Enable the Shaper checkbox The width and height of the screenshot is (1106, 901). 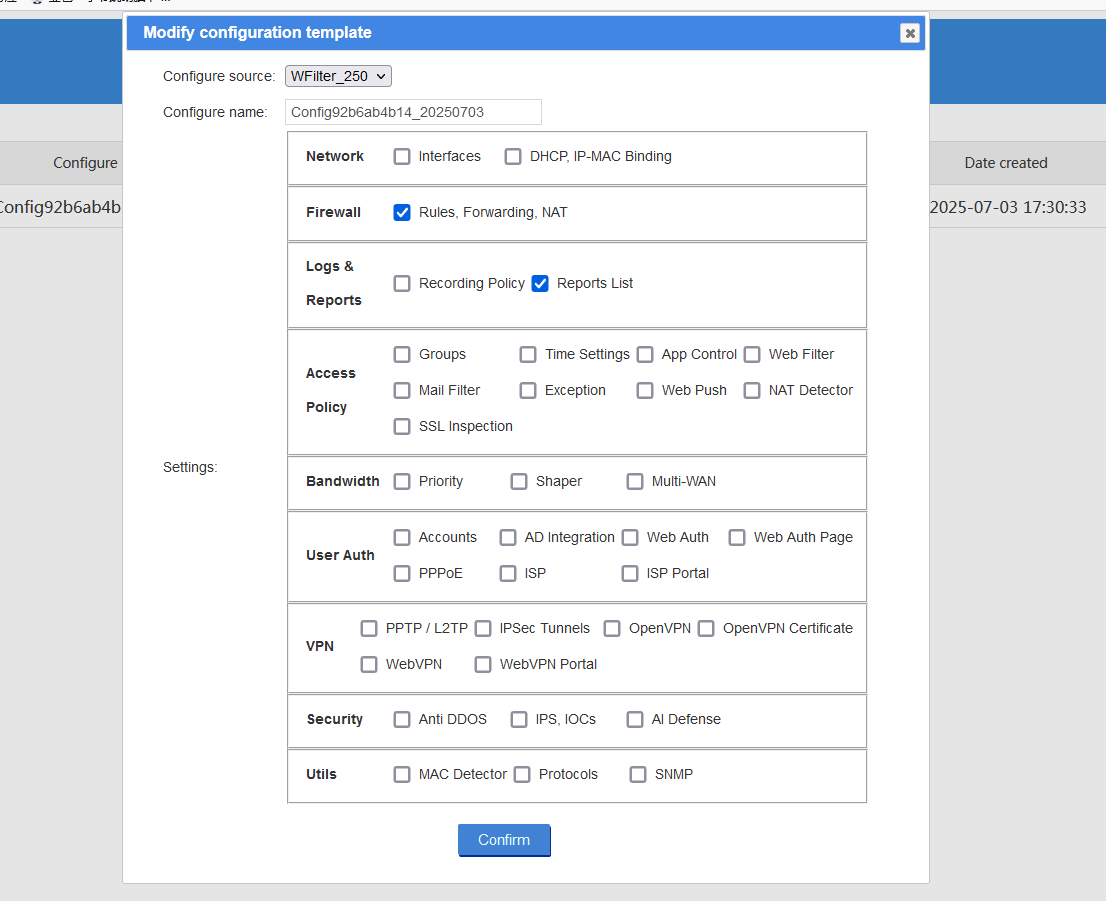[519, 481]
